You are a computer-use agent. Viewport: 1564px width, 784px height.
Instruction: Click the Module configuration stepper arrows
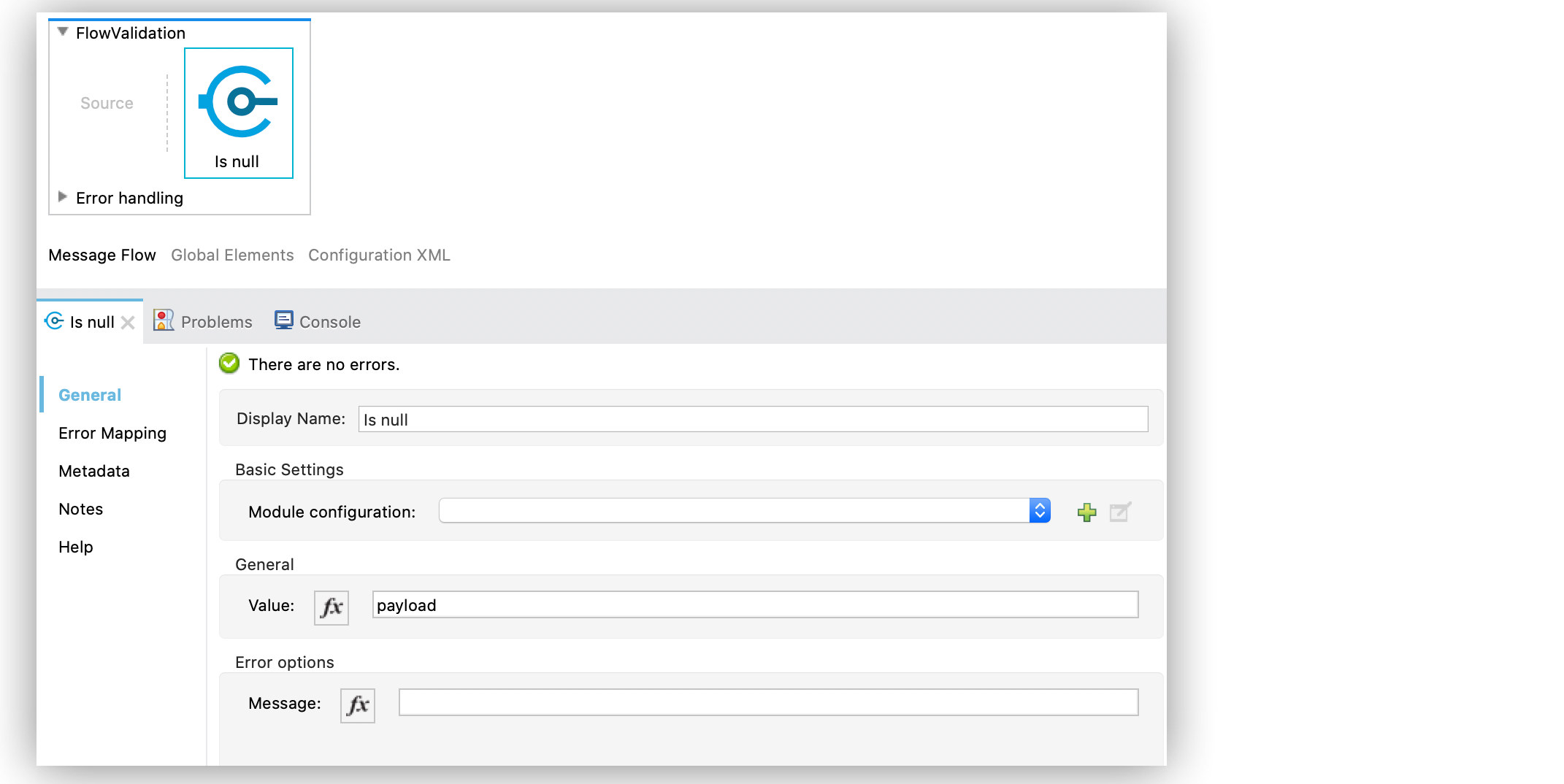tap(1039, 510)
